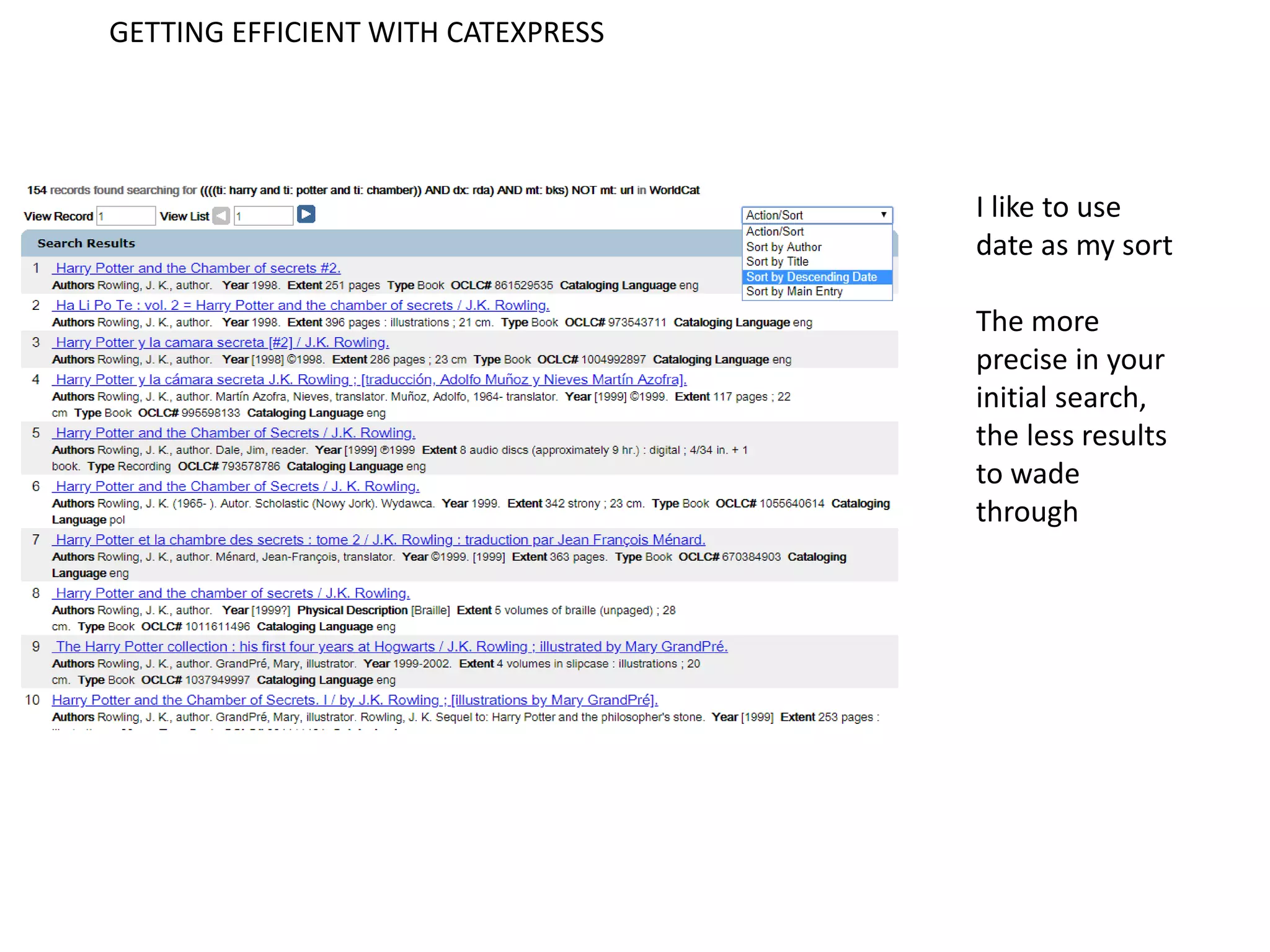Open record 6 Chamber of Secrets J. K. Rowling
The height and width of the screenshot is (952, 1270).
236,487
